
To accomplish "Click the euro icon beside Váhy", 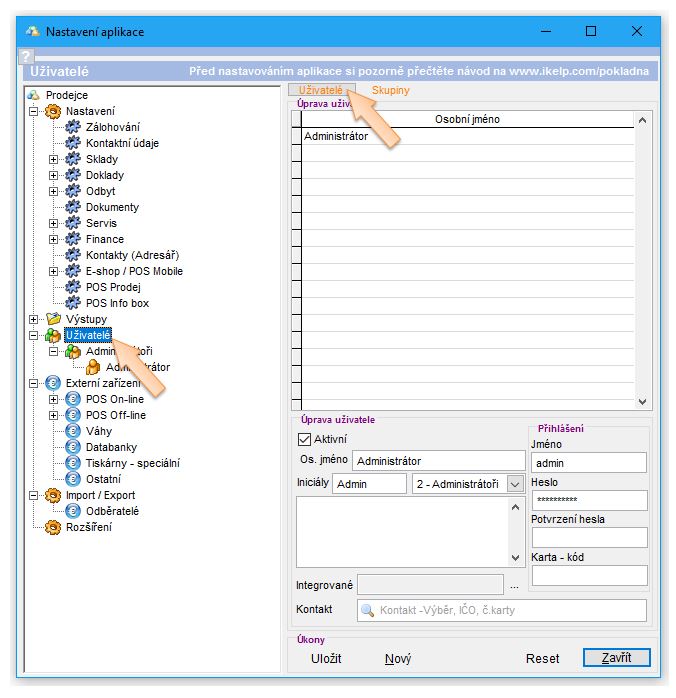I will click(72, 431).
